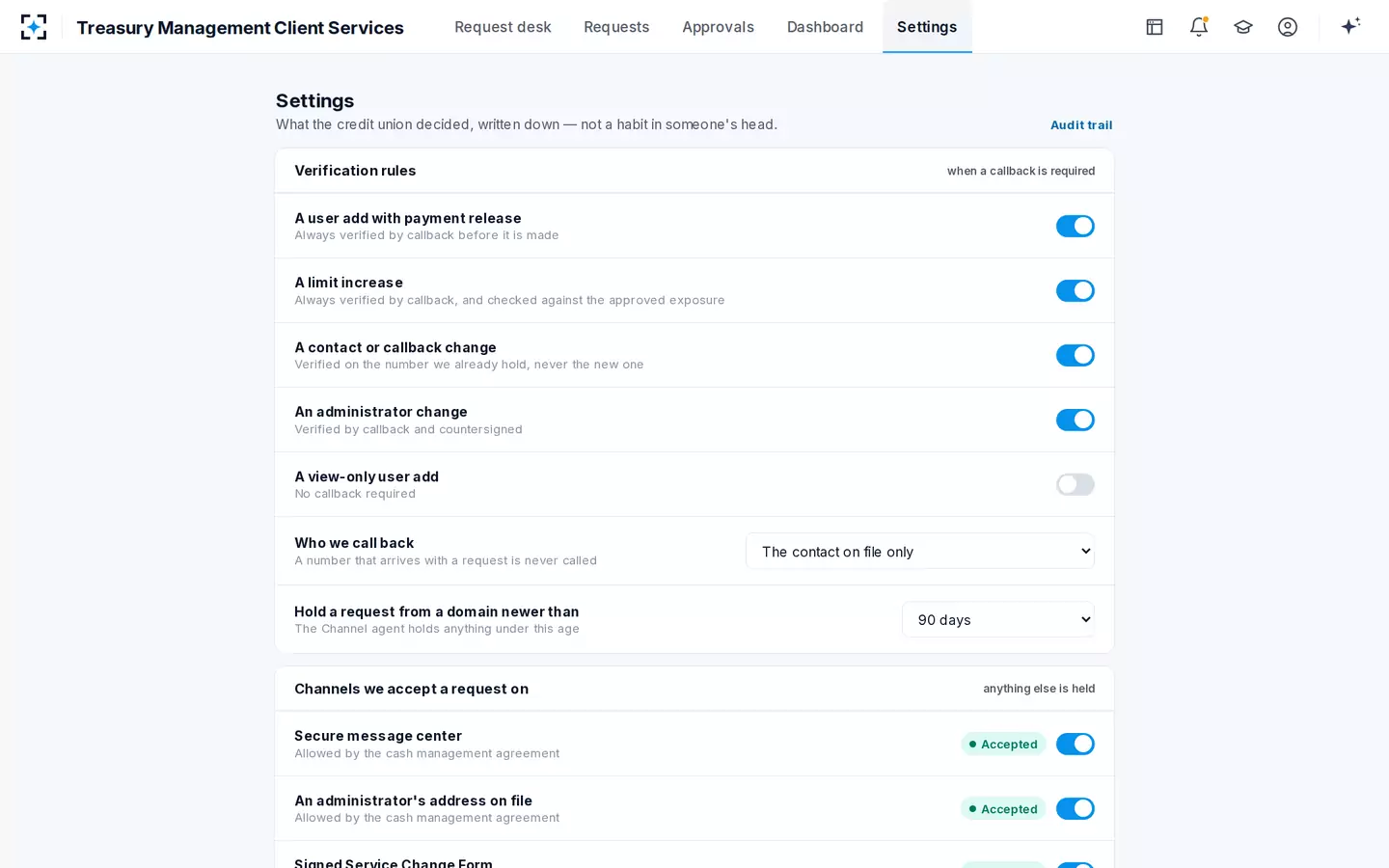Enable callback for view-only user add
Image resolution: width=1389 pixels, height=868 pixels.
coord(1076,484)
